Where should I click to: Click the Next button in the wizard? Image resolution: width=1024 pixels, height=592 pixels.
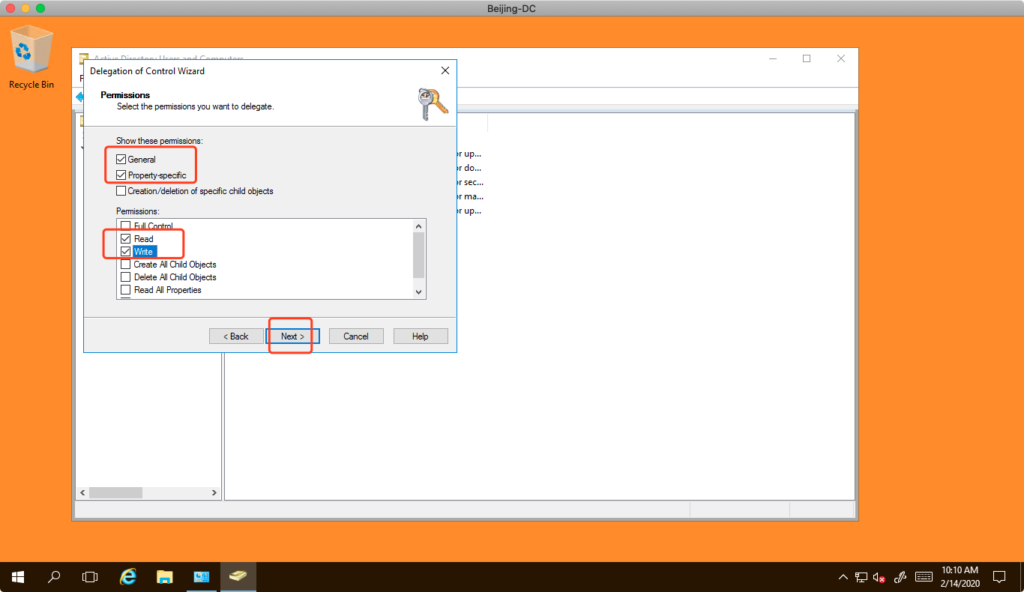click(292, 336)
